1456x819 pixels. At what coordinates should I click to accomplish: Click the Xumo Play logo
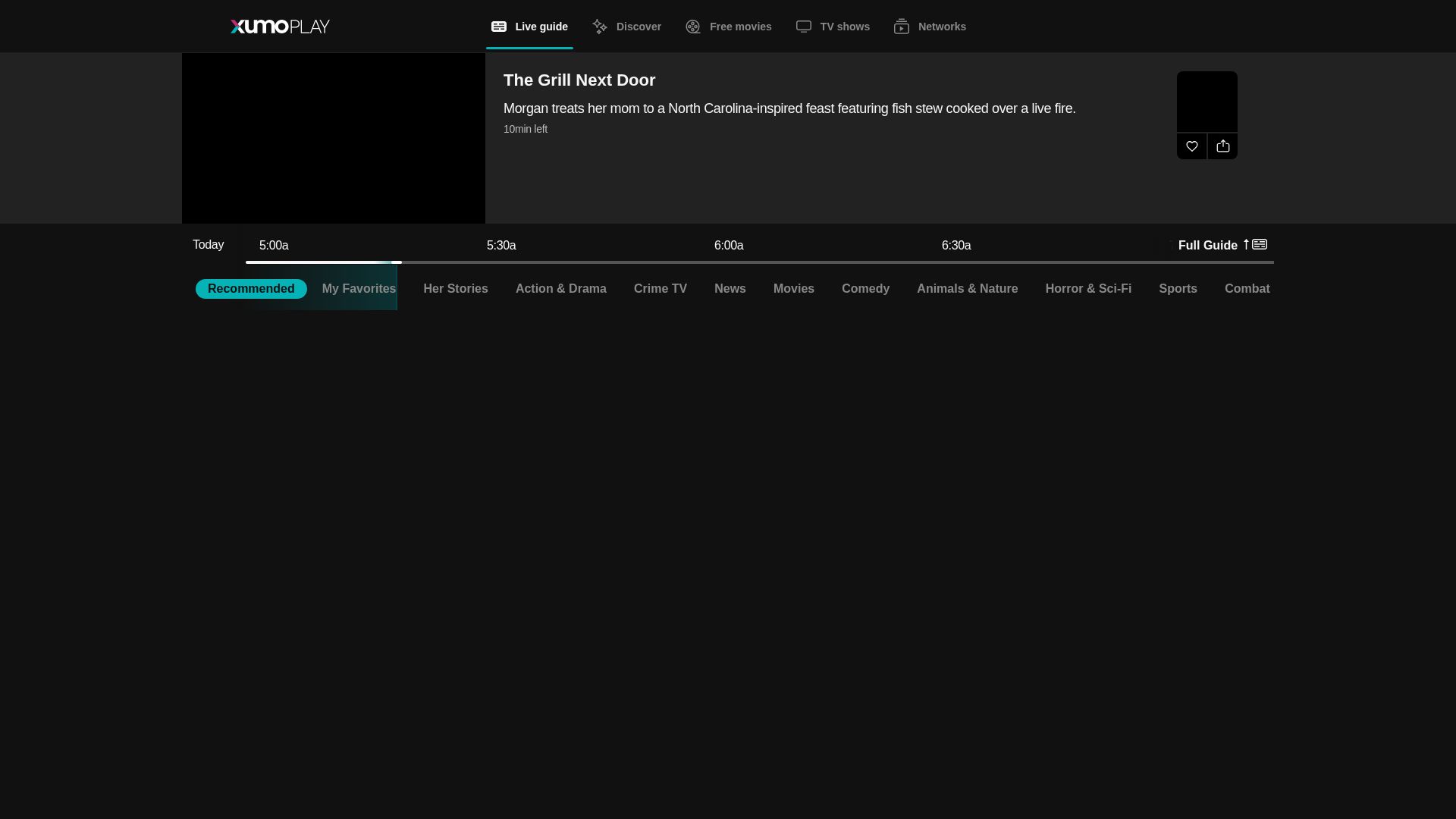tap(280, 27)
